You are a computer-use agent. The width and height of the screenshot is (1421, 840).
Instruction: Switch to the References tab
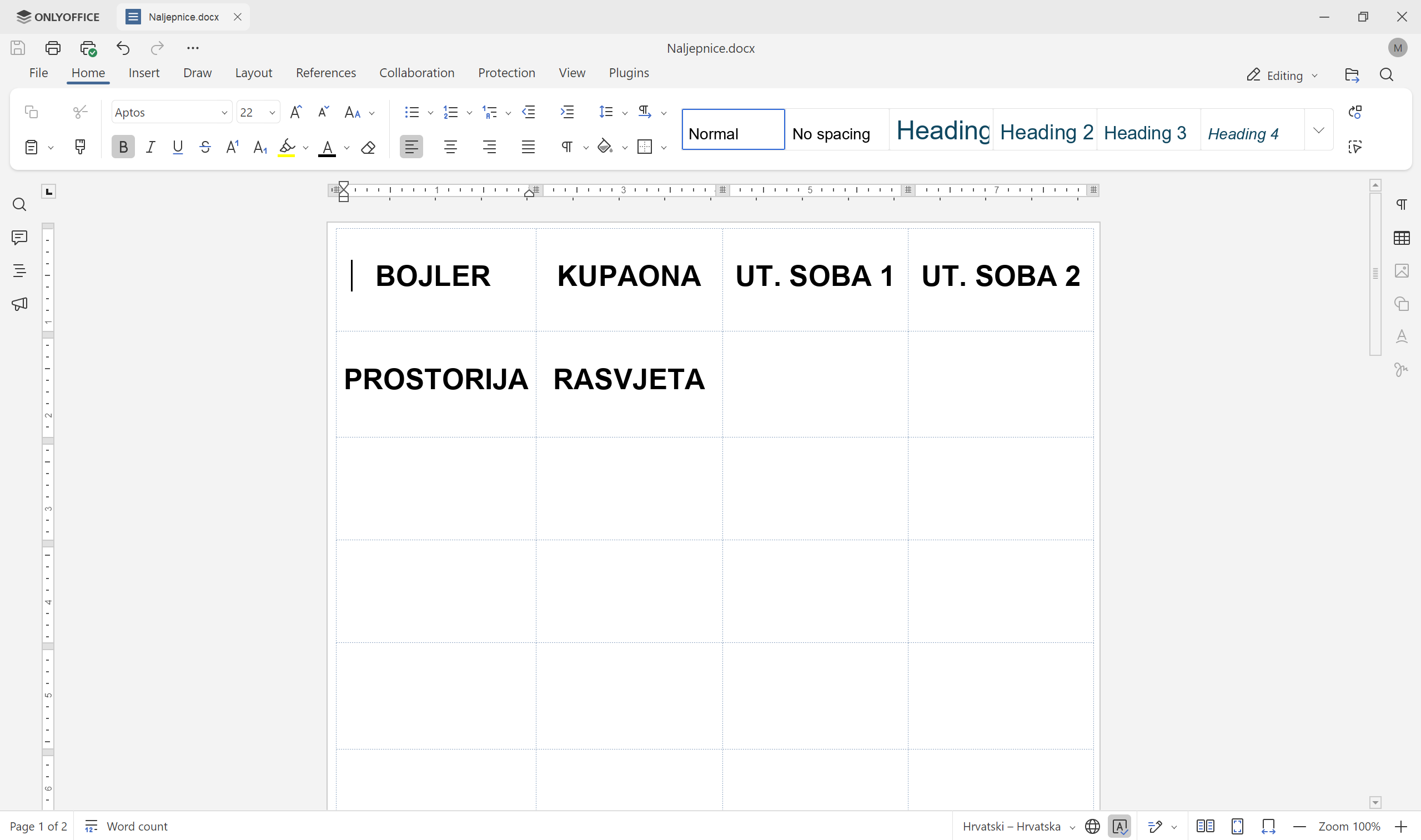click(325, 73)
